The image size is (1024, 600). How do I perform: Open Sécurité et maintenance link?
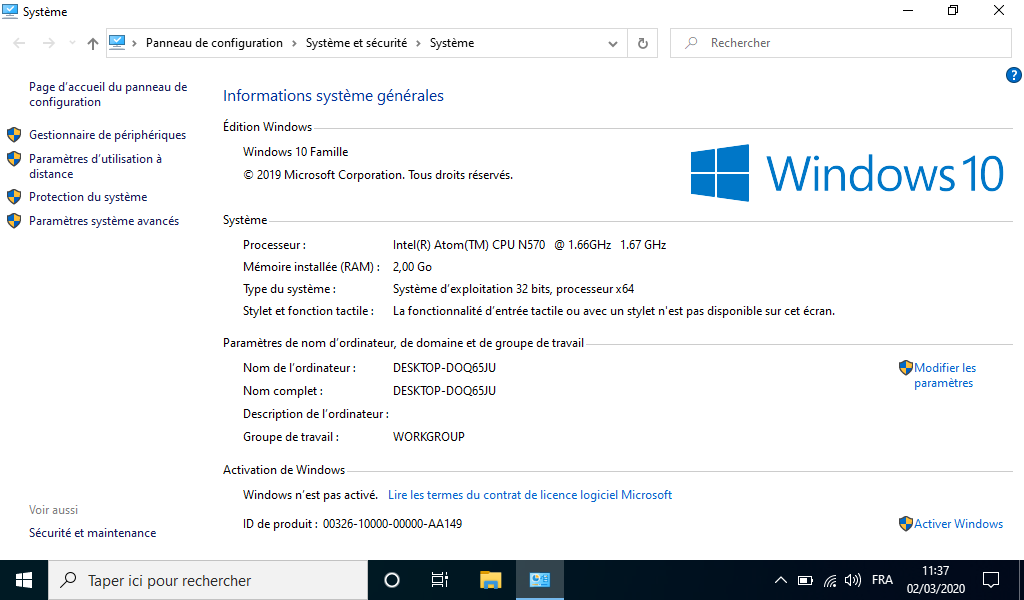click(x=92, y=533)
